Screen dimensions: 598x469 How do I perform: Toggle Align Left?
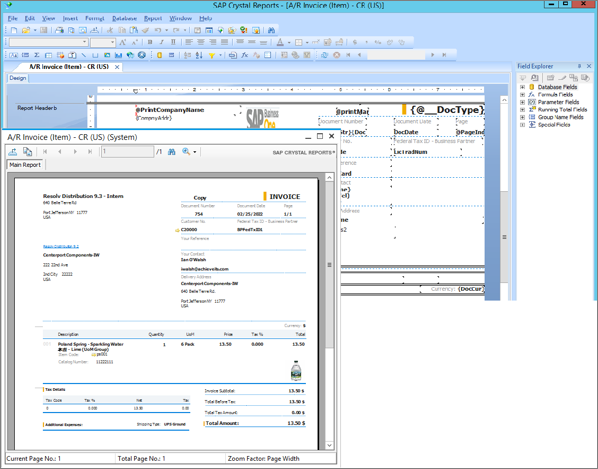pyautogui.click(x=189, y=42)
